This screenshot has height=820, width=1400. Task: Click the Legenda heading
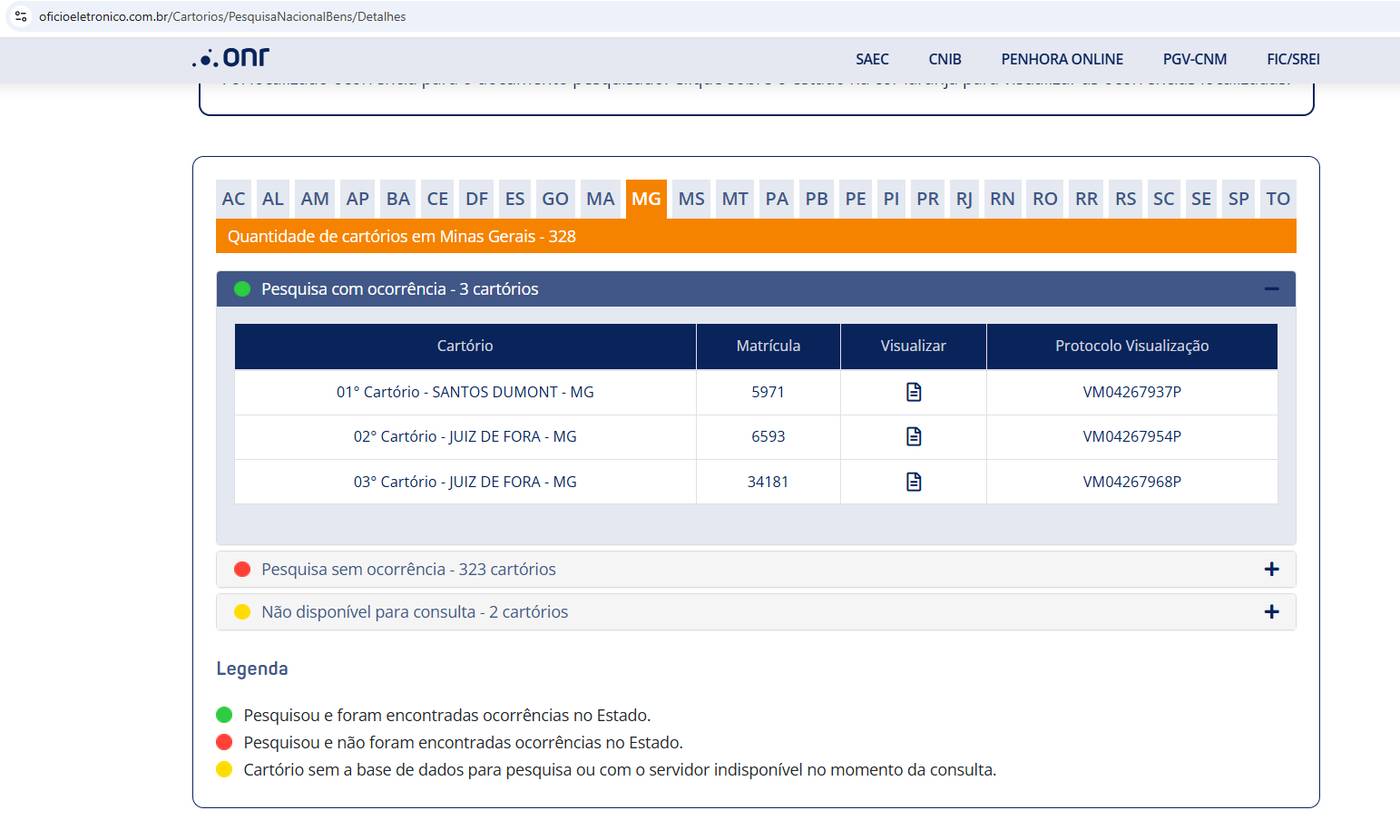coord(252,669)
